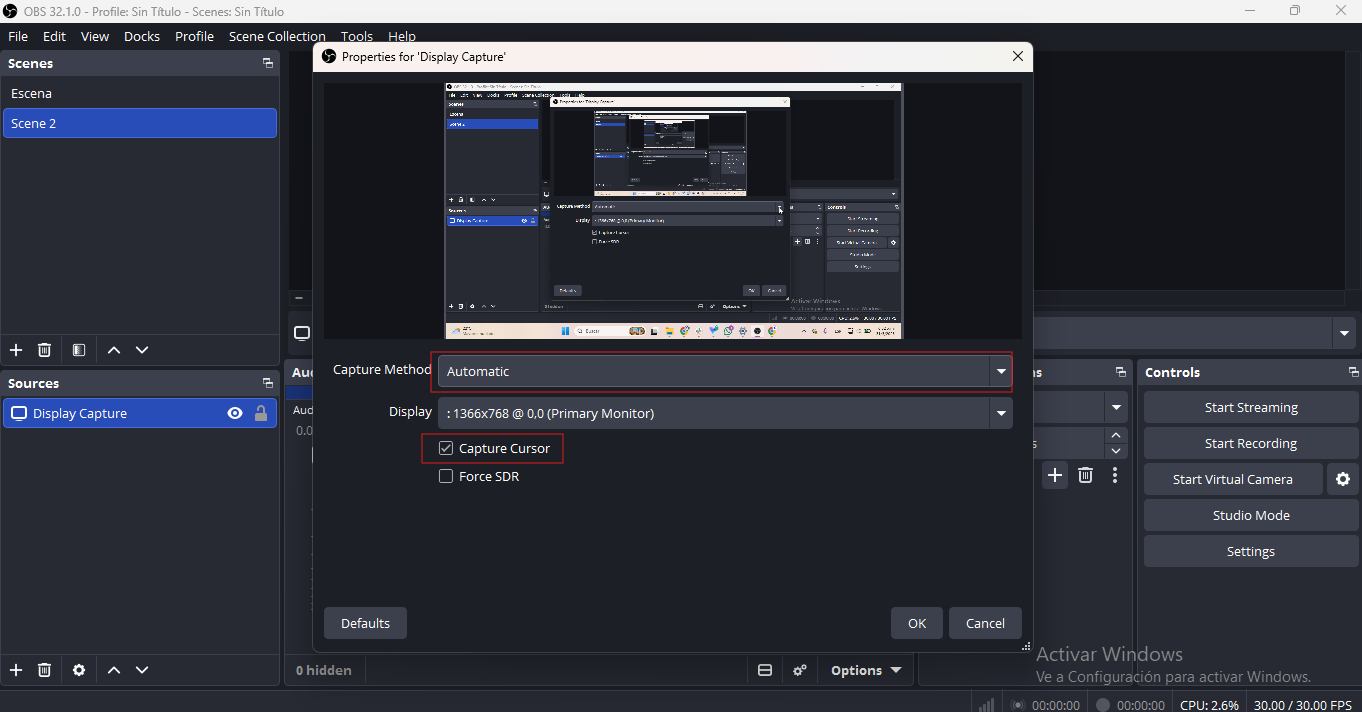Decrease transition duration with stepper down arrow

[1116, 450]
